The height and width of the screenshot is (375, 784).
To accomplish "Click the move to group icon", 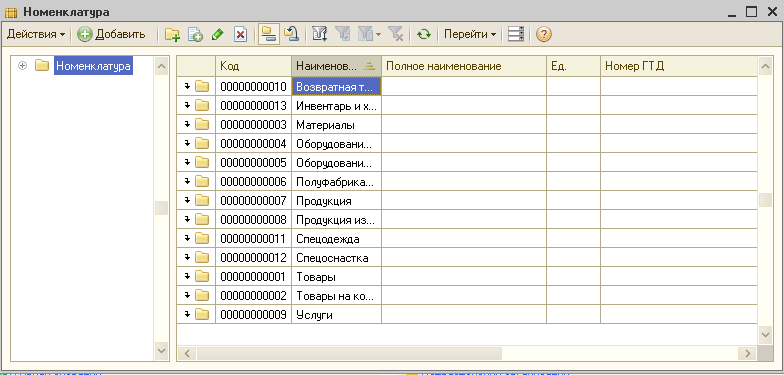I will coord(291,34).
